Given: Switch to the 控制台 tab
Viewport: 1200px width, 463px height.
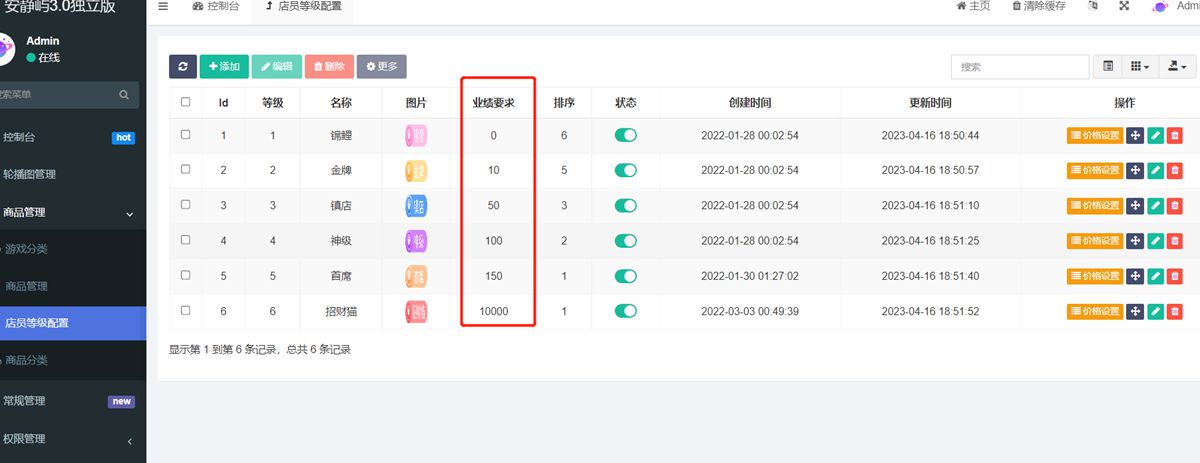Looking at the screenshot, I should 215,7.
